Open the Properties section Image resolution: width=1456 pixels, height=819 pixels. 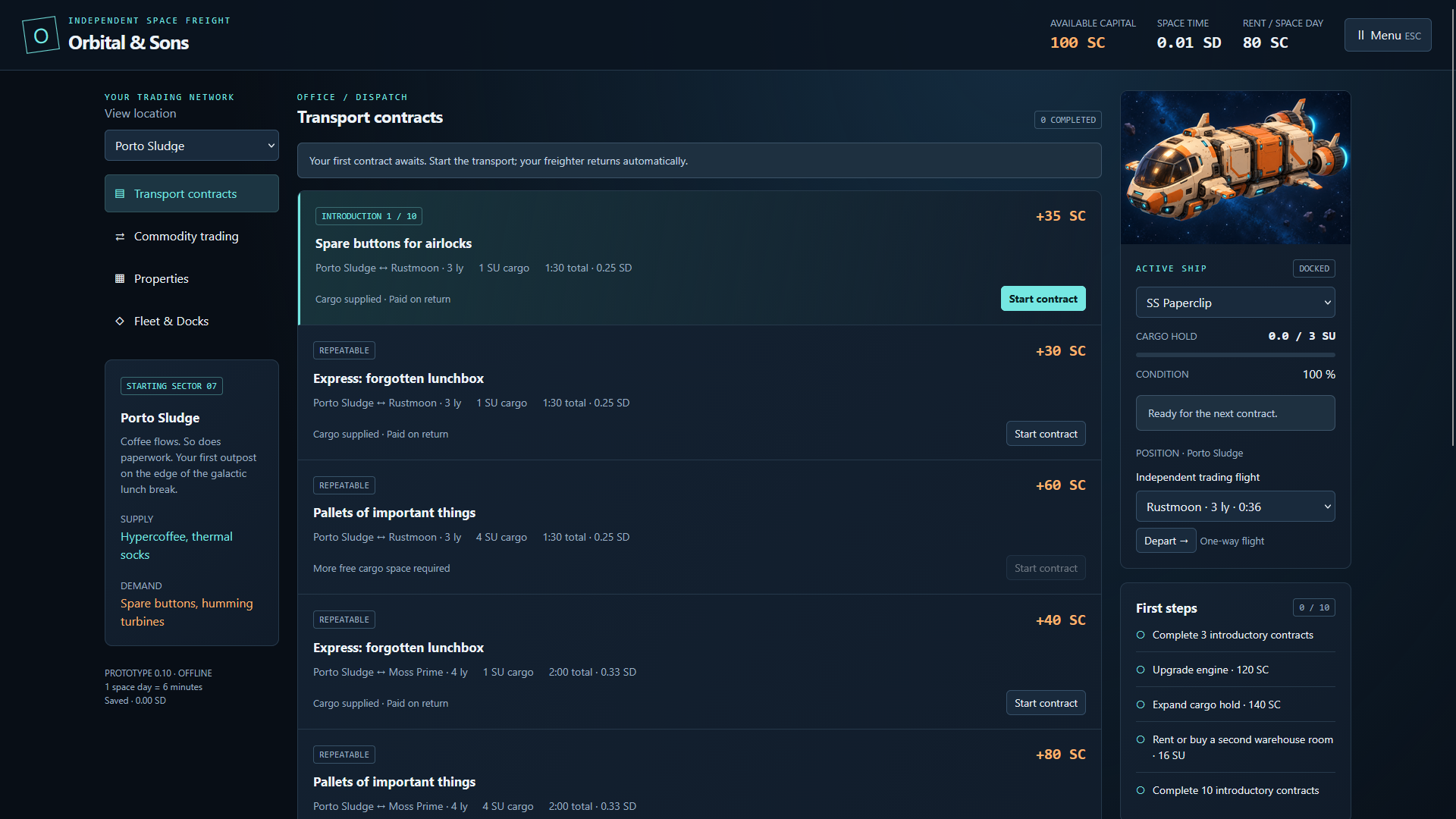pos(192,279)
